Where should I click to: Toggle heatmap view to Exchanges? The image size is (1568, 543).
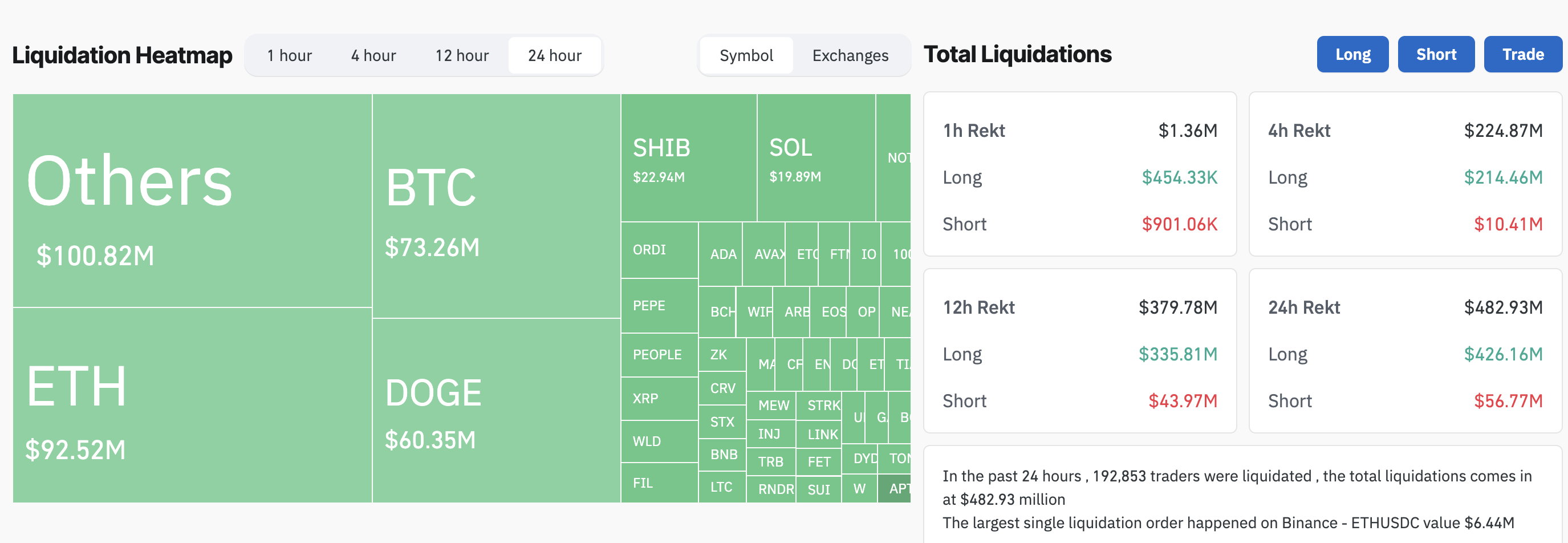(850, 55)
